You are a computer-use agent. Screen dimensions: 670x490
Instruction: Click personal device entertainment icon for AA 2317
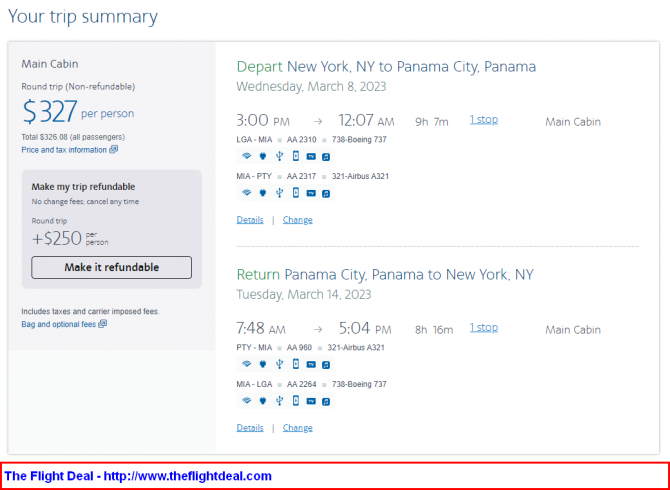296,193
